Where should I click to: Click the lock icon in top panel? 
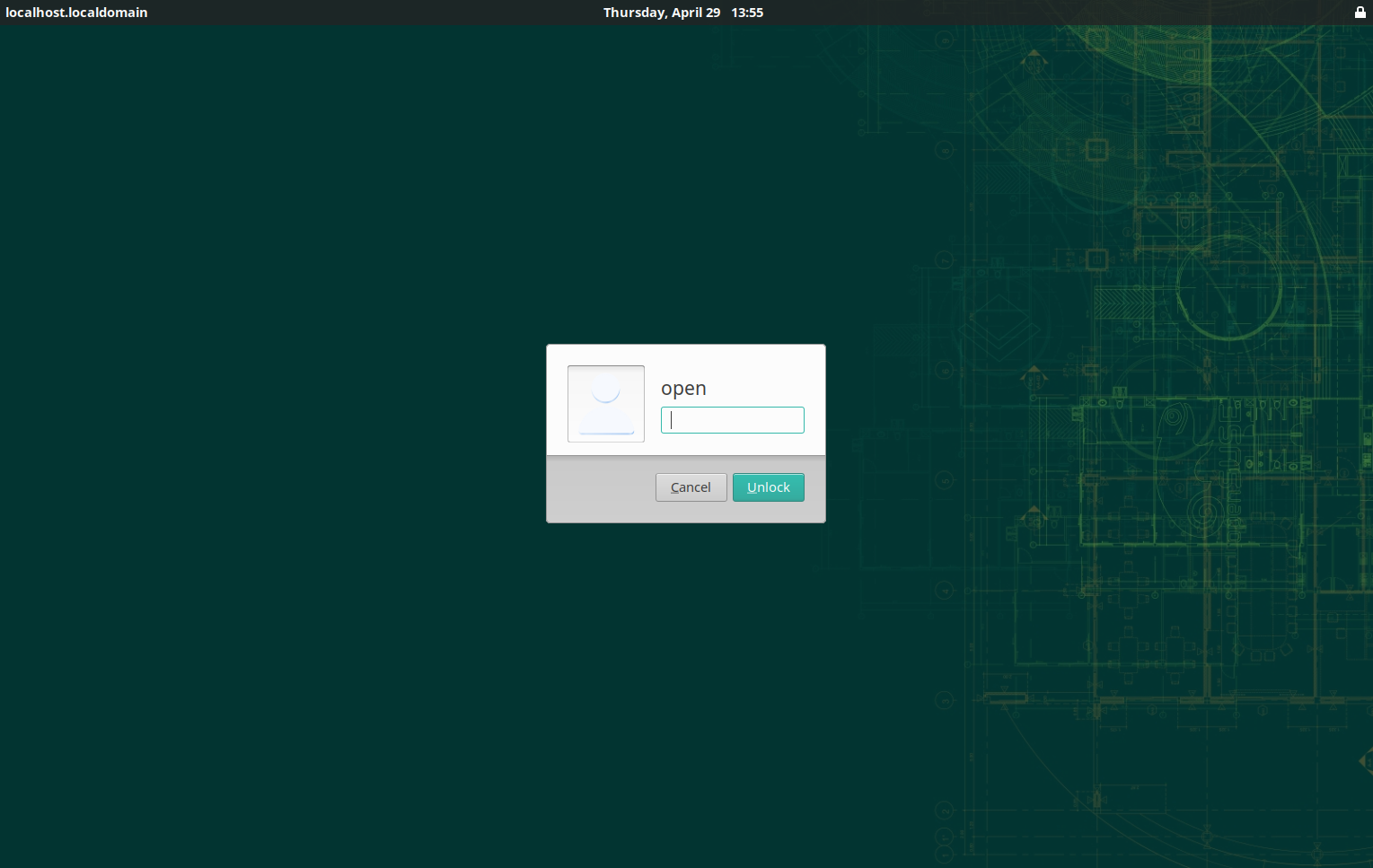pos(1360,13)
